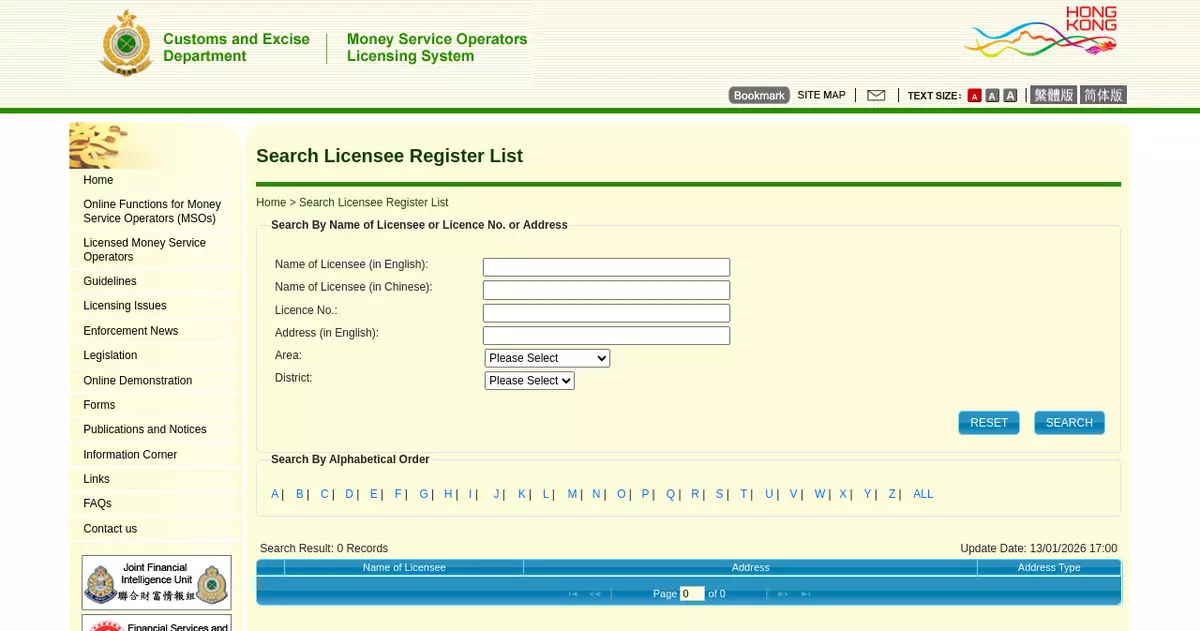Choose the largest text size icon
The image size is (1200, 631).
[1010, 96]
